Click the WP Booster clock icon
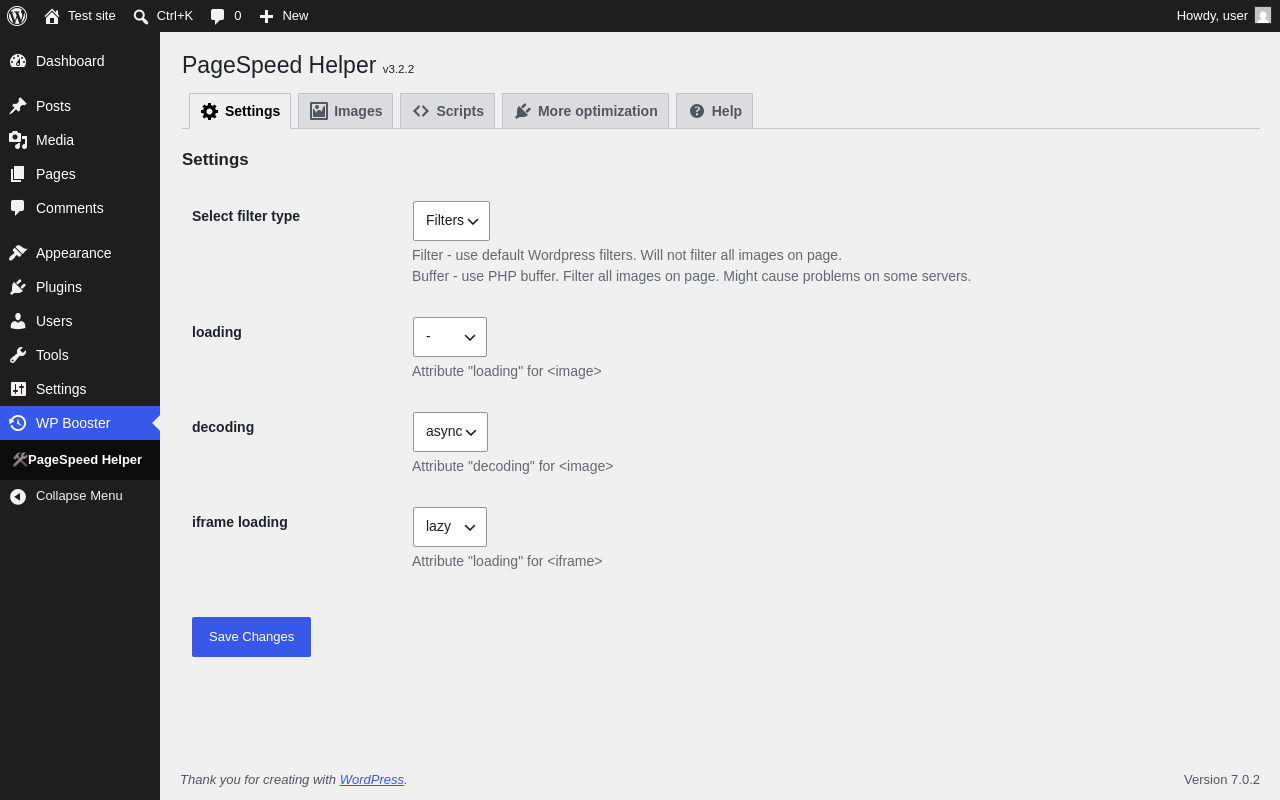 coord(18,423)
